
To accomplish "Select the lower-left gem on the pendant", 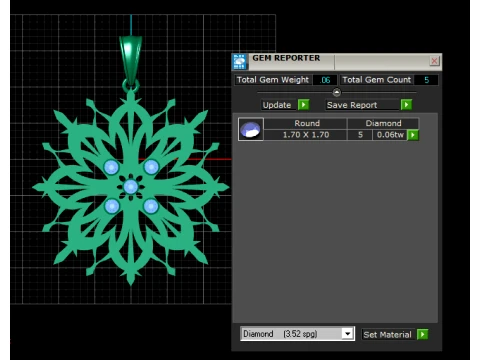I will 112,206.
